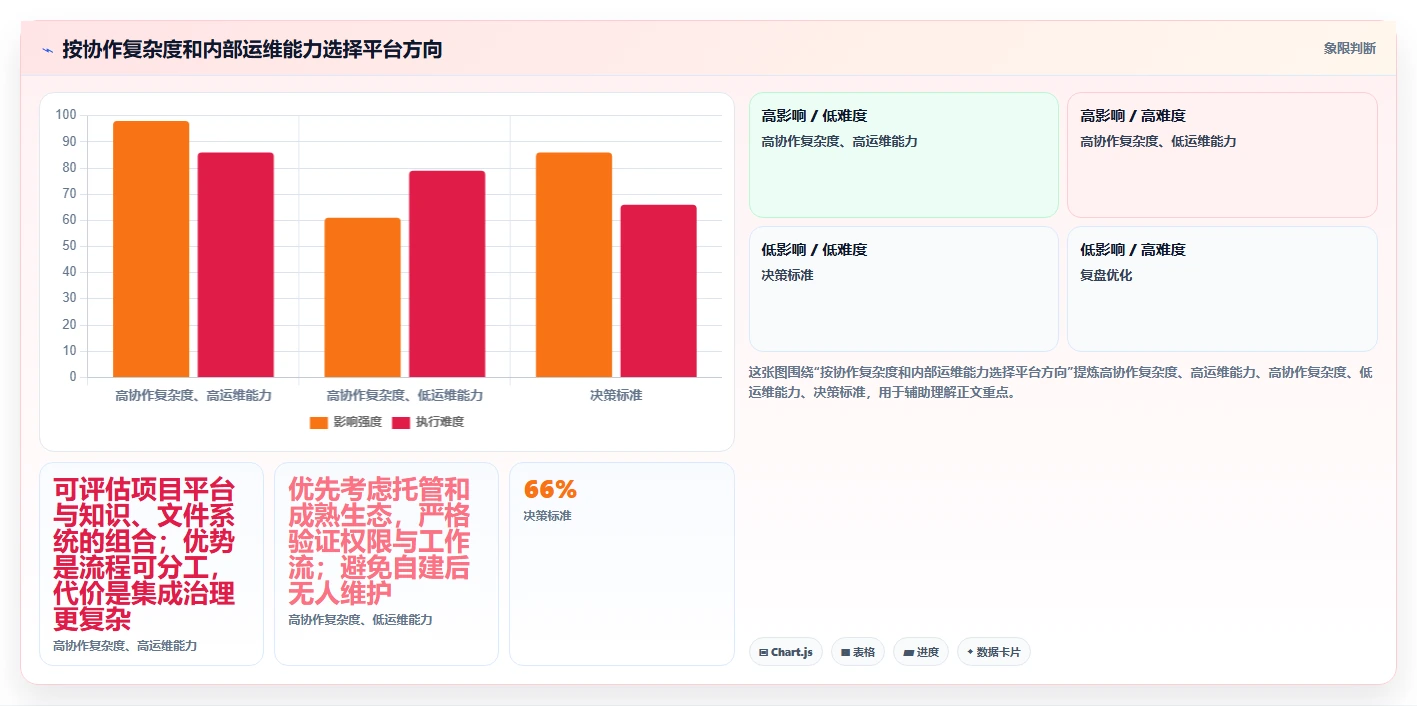Click the title 按协作复杂度和内部运维能力选择平台方向
This screenshot has width=1417, height=706.
252,49
